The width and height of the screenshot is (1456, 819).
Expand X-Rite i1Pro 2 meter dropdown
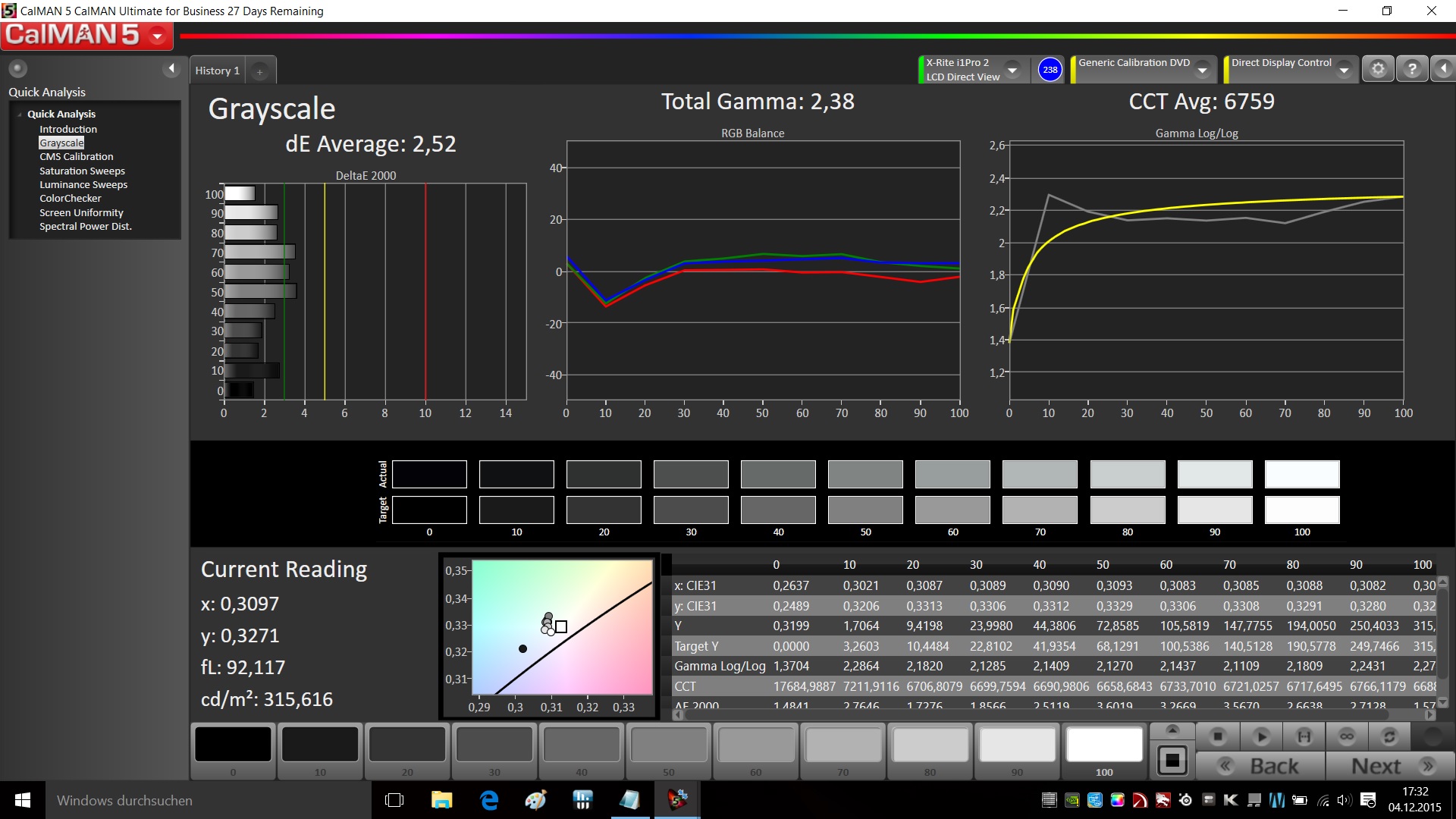tap(1012, 70)
